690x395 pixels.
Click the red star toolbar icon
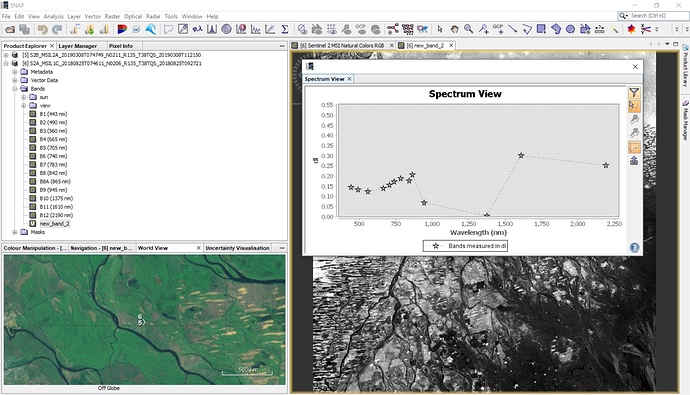pos(631,29)
